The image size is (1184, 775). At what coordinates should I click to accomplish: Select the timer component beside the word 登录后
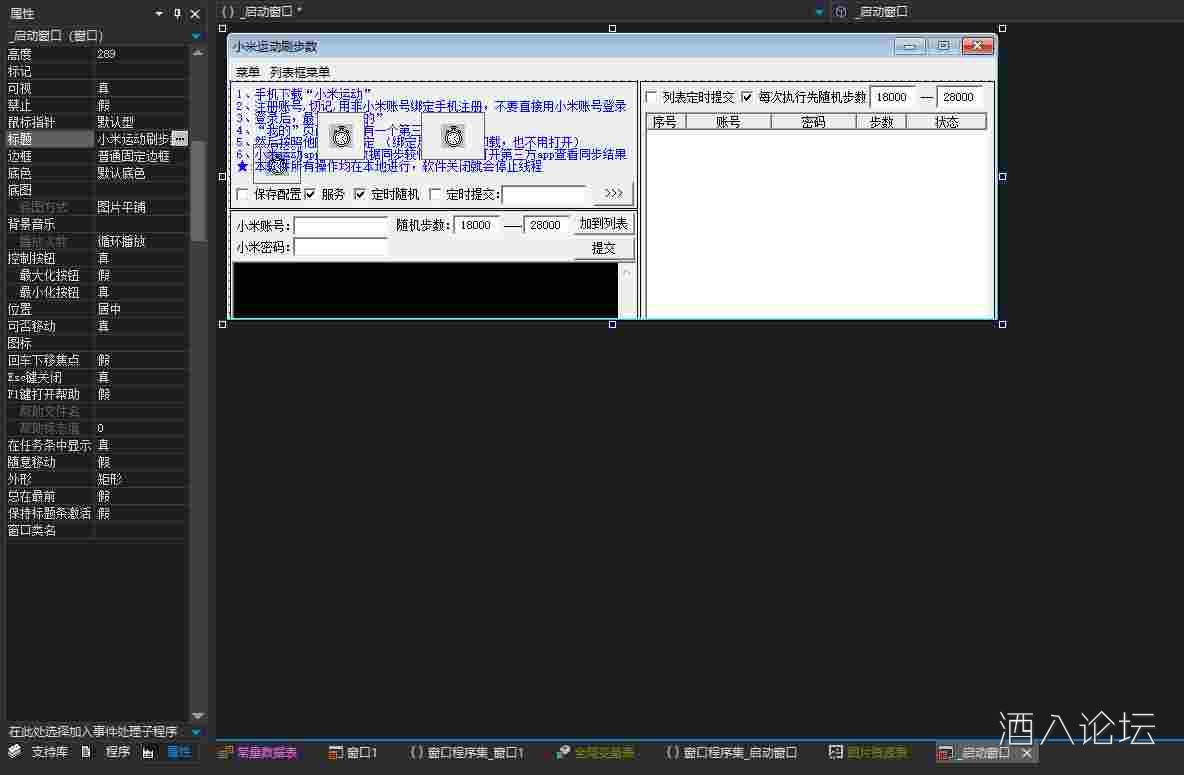coord(341,136)
